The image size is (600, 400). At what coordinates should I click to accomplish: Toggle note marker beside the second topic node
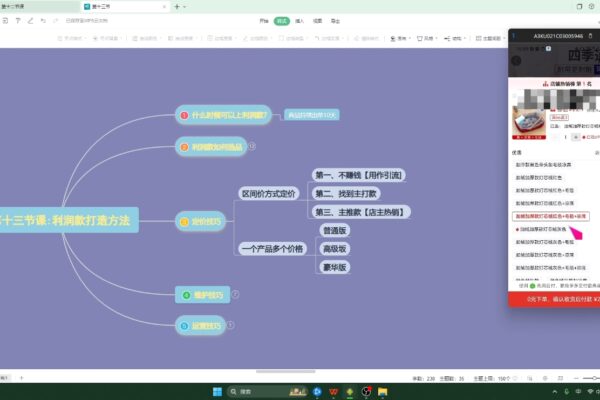tap(252, 146)
